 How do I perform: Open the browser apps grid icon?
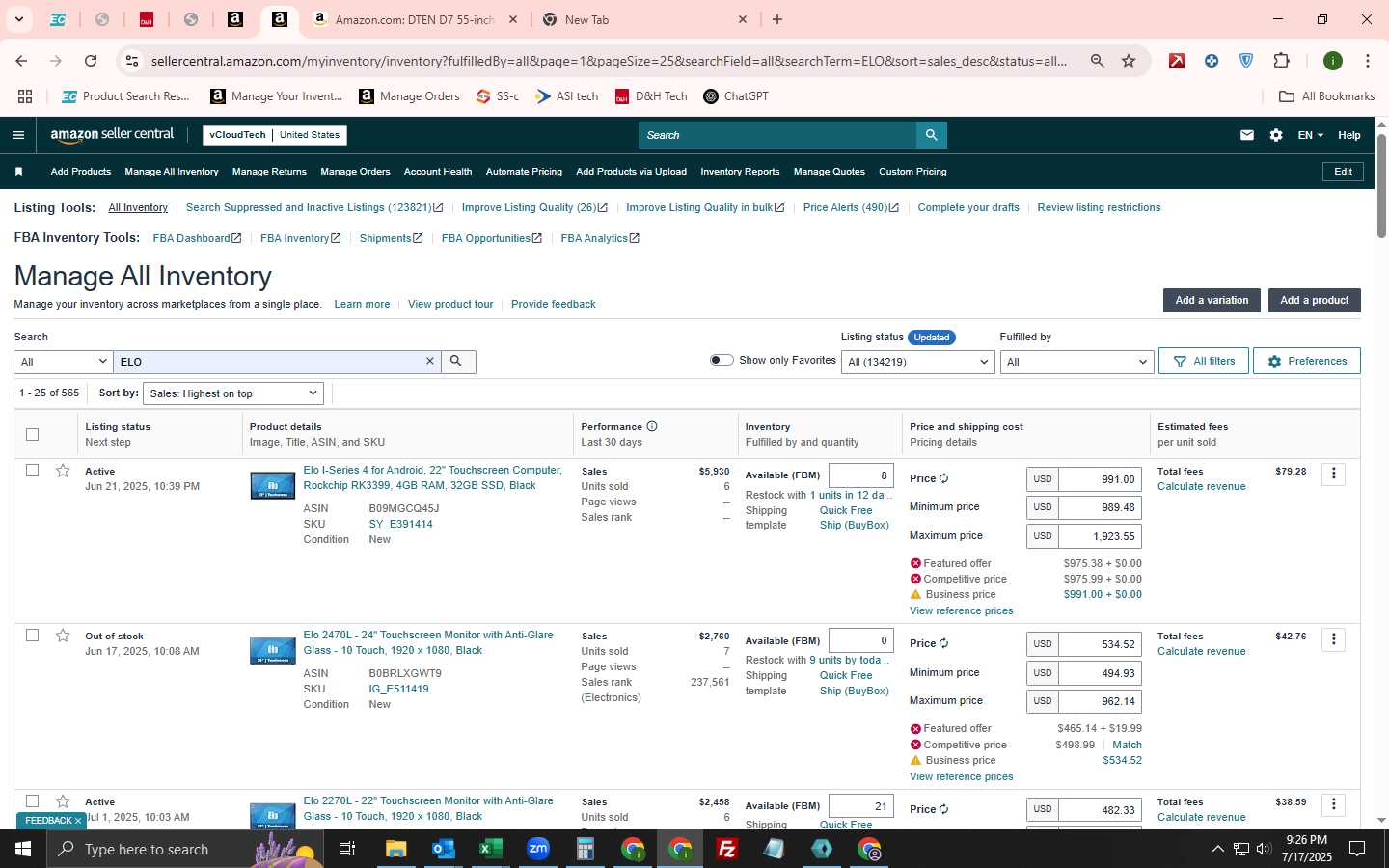click(x=25, y=96)
